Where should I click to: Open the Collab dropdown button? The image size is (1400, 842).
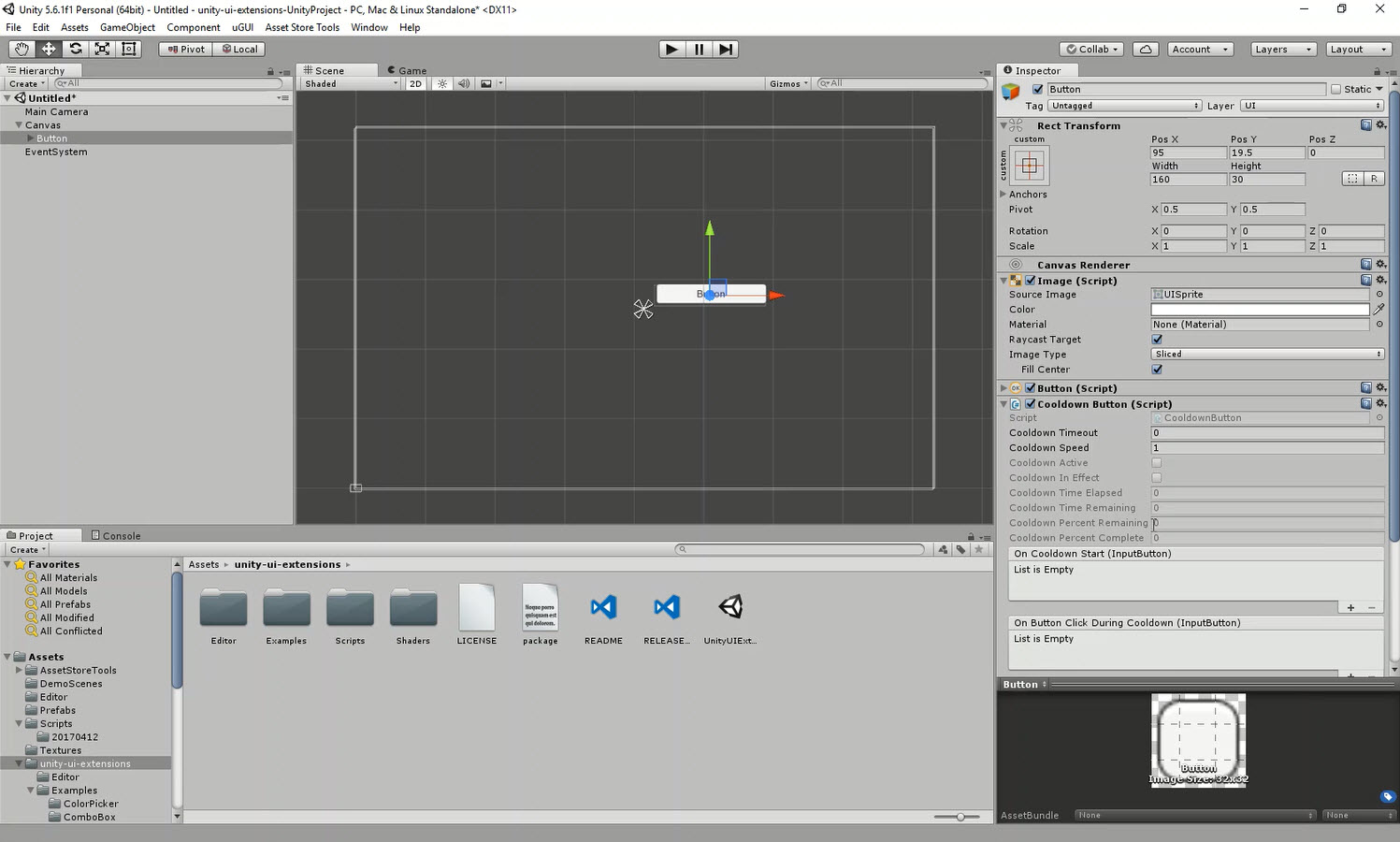[x=1092, y=50]
